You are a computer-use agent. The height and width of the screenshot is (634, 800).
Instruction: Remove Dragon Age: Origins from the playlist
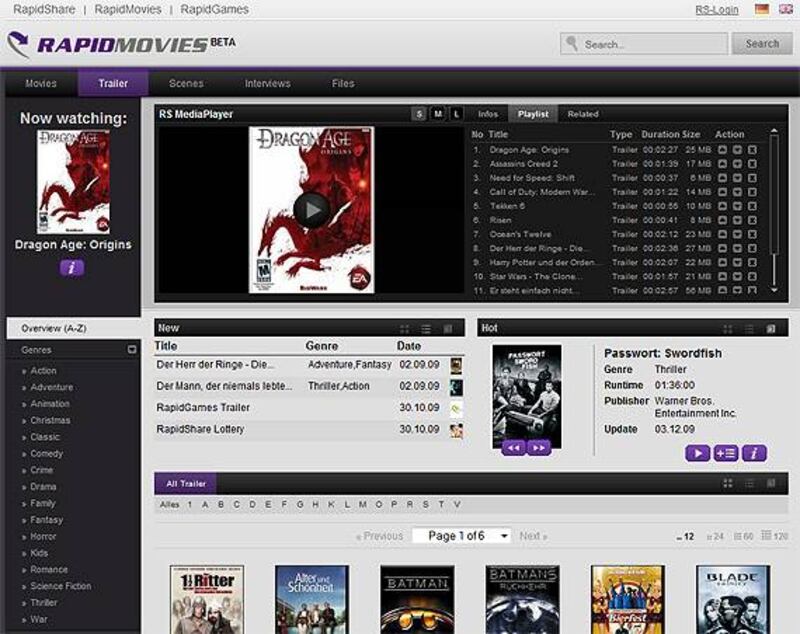click(752, 150)
